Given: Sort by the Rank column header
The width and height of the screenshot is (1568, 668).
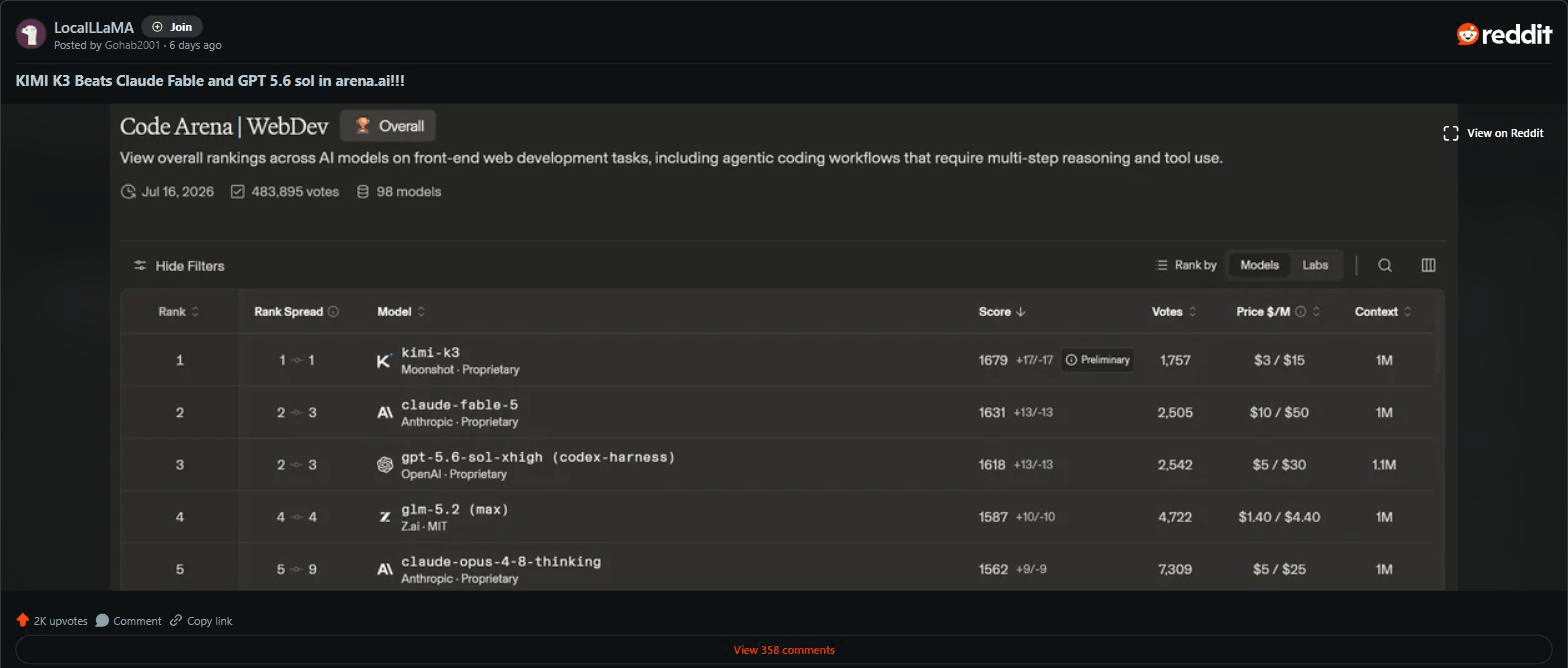Looking at the screenshot, I should [178, 312].
